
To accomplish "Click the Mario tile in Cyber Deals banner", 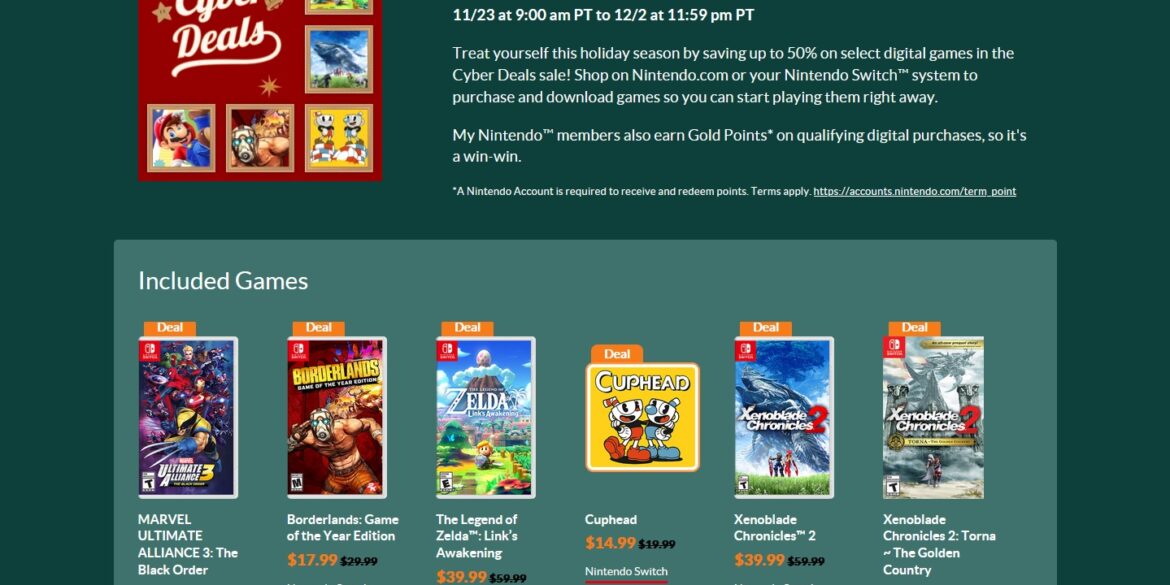I will tap(181, 138).
